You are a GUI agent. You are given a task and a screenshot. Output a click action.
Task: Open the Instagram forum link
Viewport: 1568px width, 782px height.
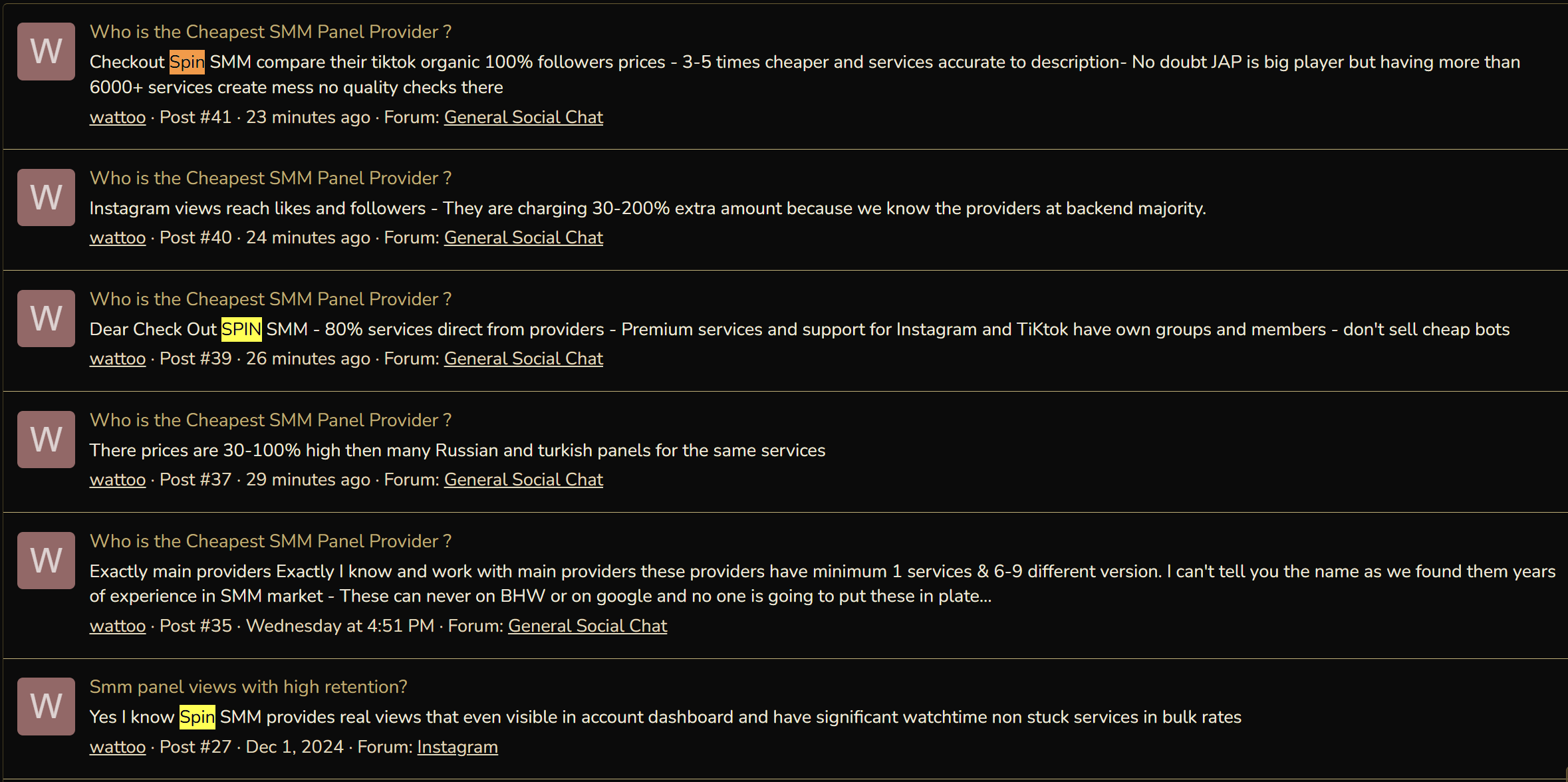click(457, 747)
